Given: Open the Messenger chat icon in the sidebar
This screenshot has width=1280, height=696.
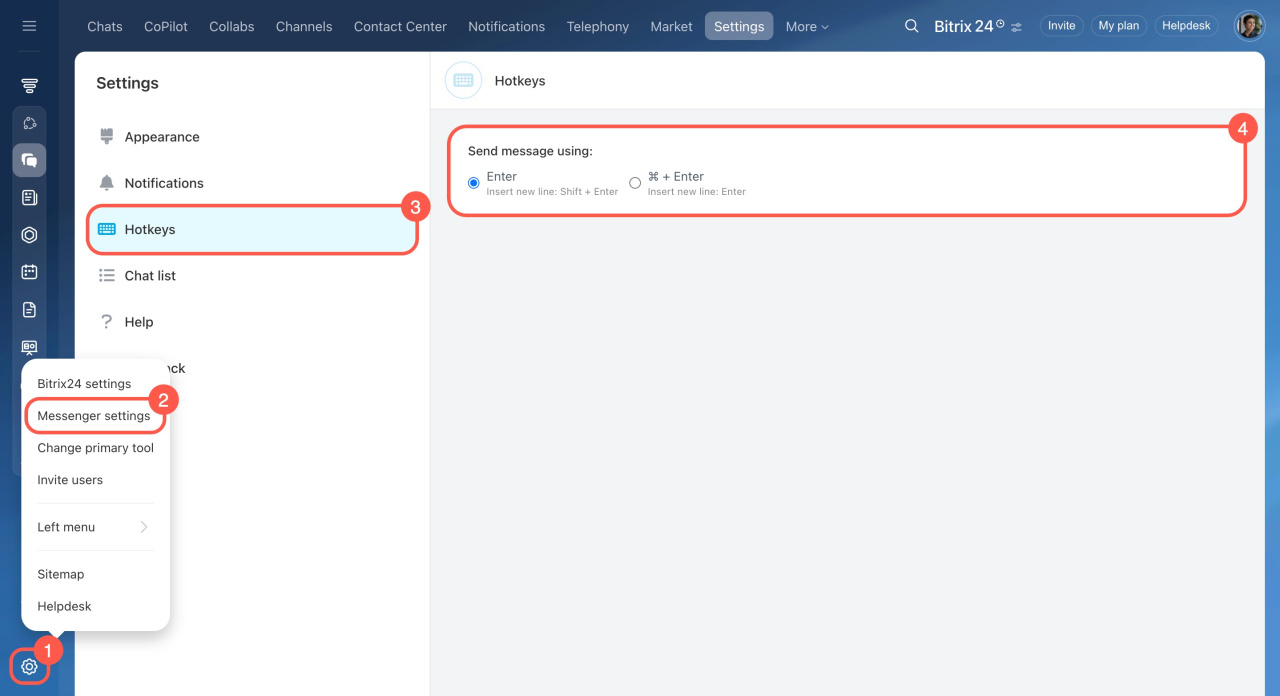Looking at the screenshot, I should [29, 160].
